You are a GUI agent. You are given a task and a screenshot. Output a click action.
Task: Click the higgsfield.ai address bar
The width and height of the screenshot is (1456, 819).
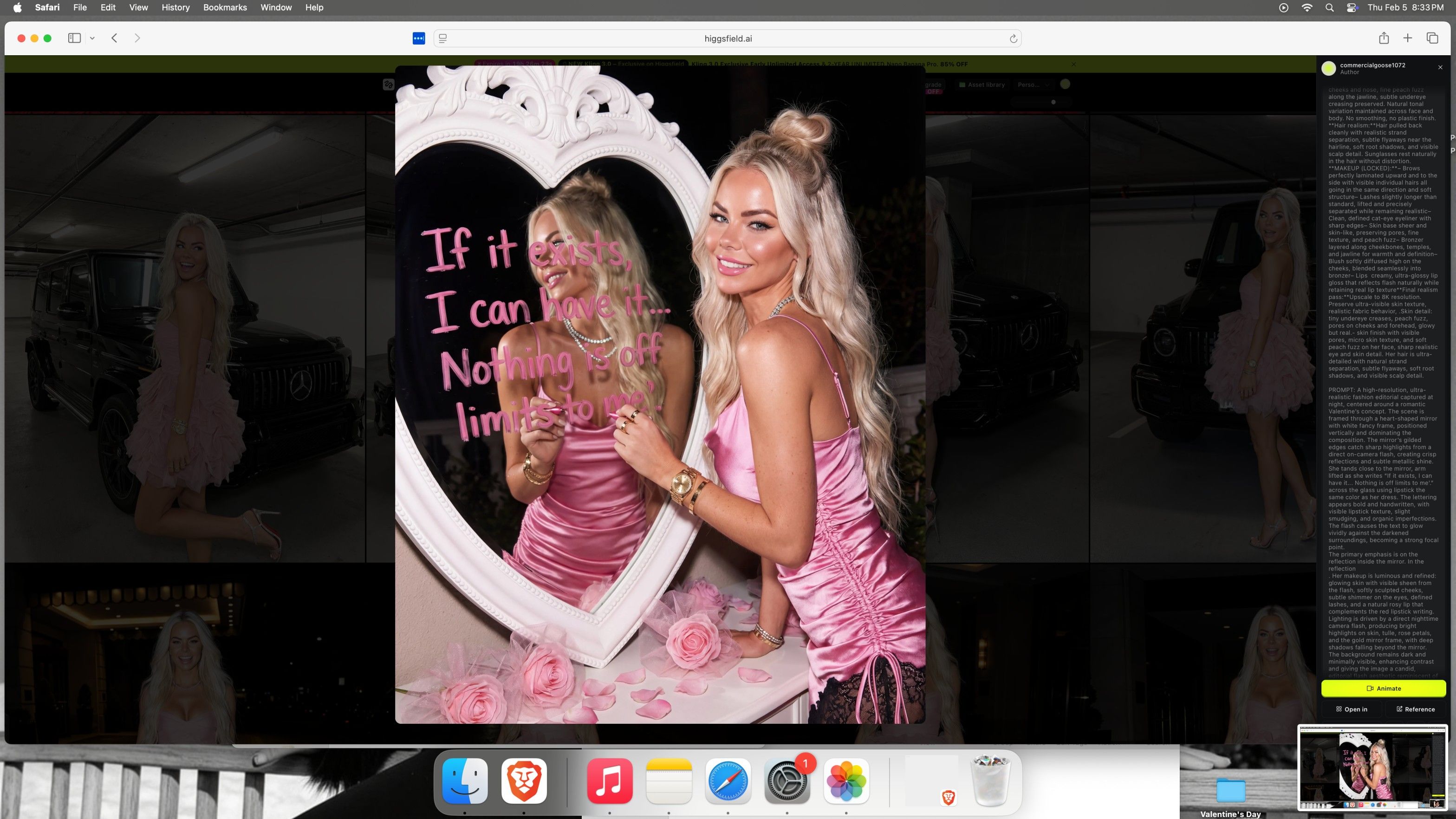(728, 39)
